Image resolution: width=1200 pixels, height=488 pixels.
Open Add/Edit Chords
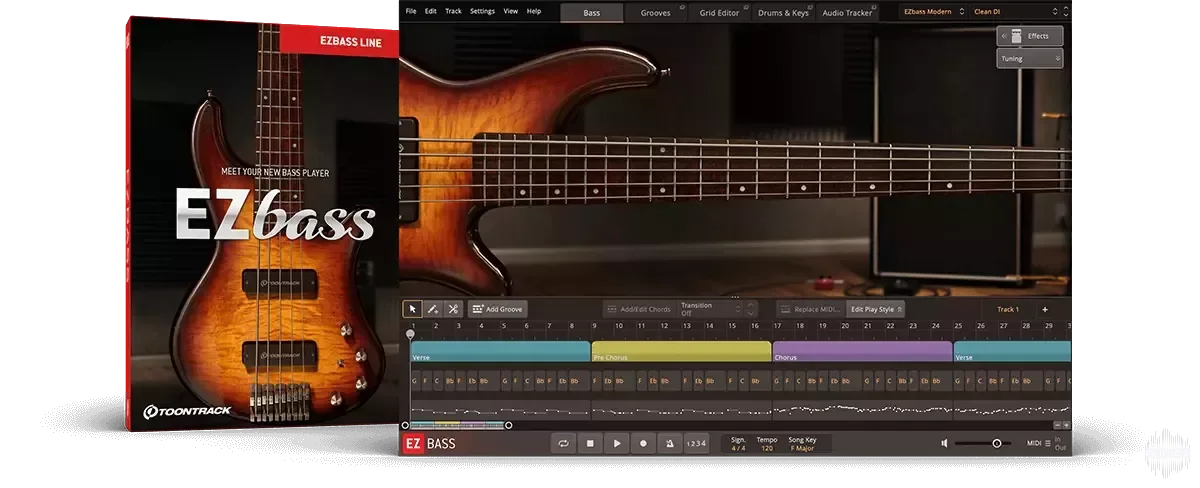[638, 309]
